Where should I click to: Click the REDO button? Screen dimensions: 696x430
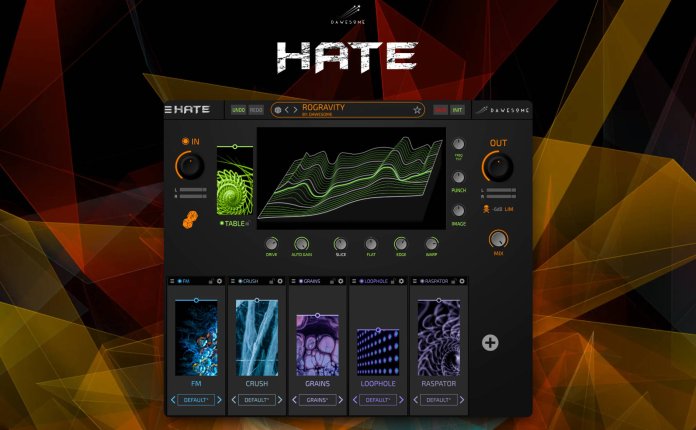coord(256,110)
